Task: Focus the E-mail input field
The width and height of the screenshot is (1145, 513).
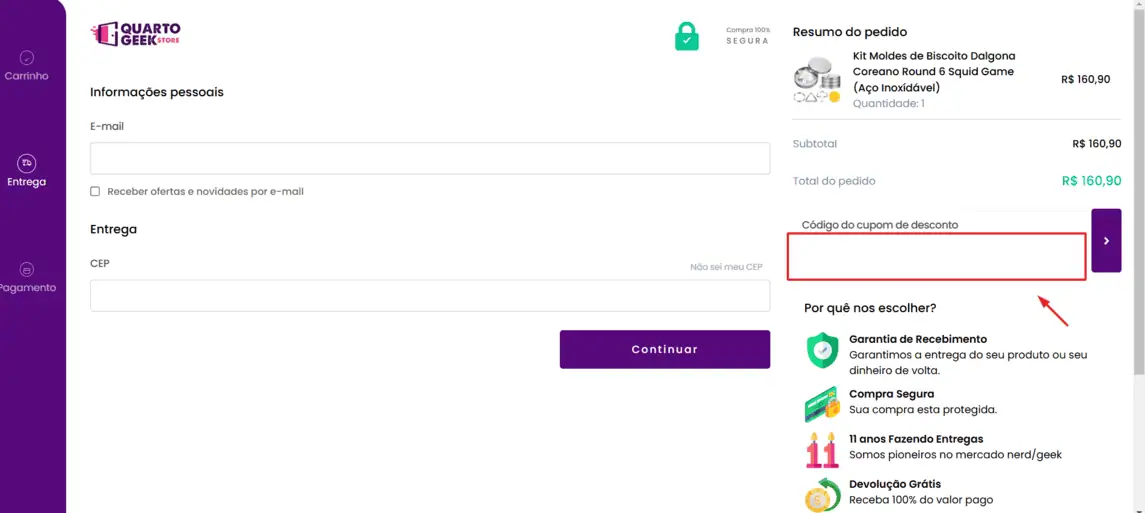Action: (x=430, y=158)
